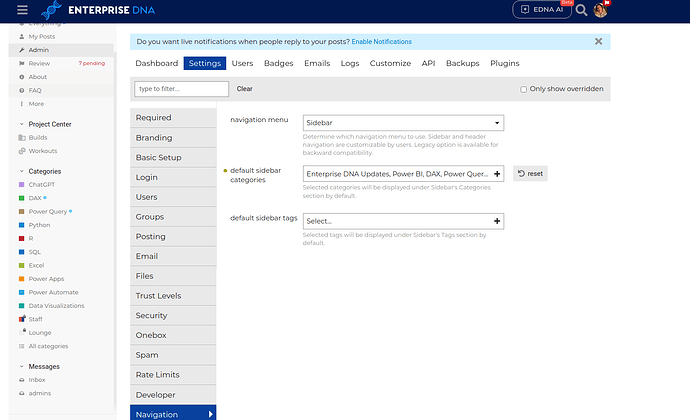Image resolution: width=690 pixels, height=420 pixels.
Task: Click the Workouts sidebar icon
Action: click(22, 151)
